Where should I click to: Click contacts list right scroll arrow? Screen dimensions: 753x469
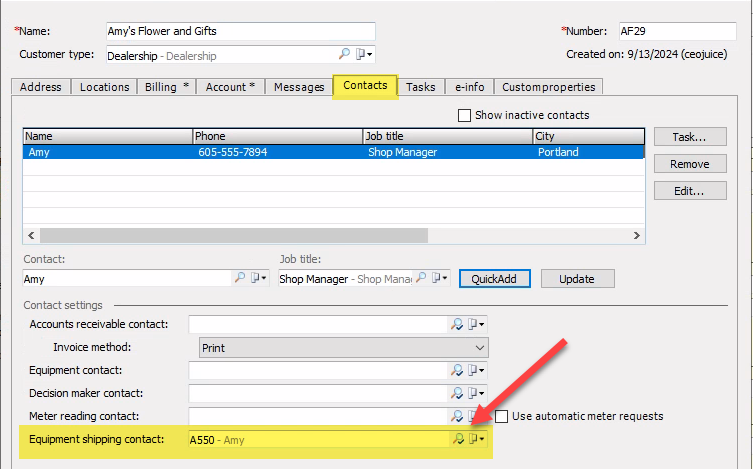(x=636, y=235)
